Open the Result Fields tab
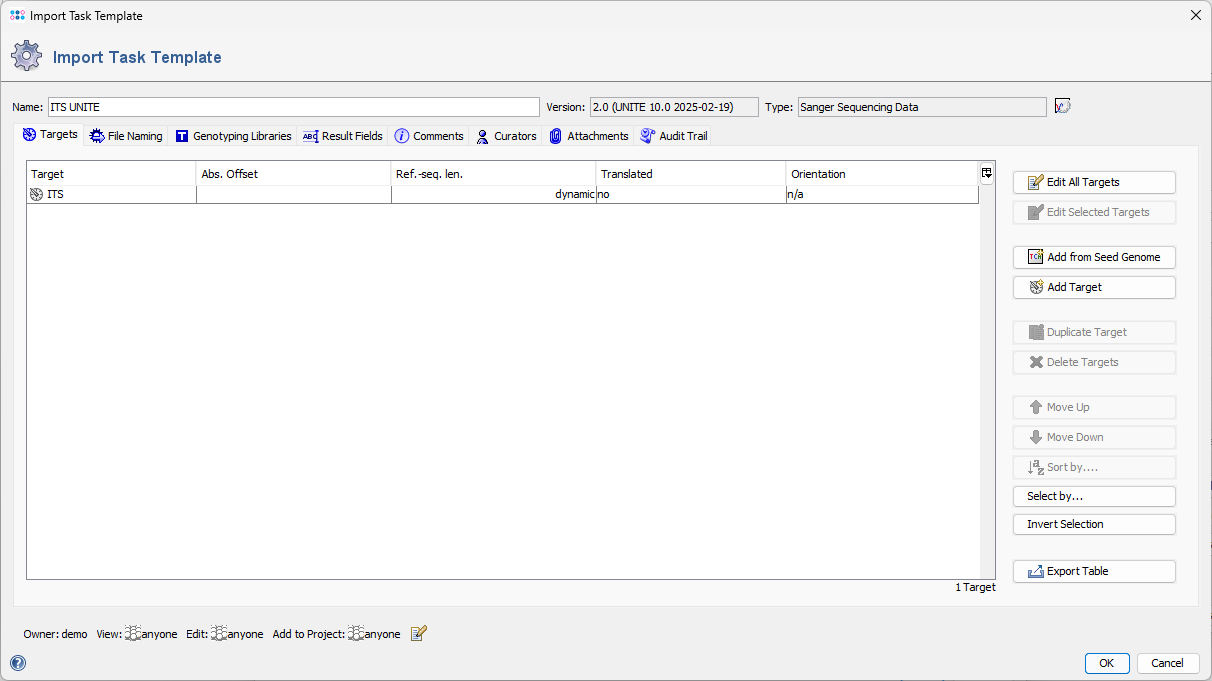This screenshot has width=1212, height=681. pos(342,135)
